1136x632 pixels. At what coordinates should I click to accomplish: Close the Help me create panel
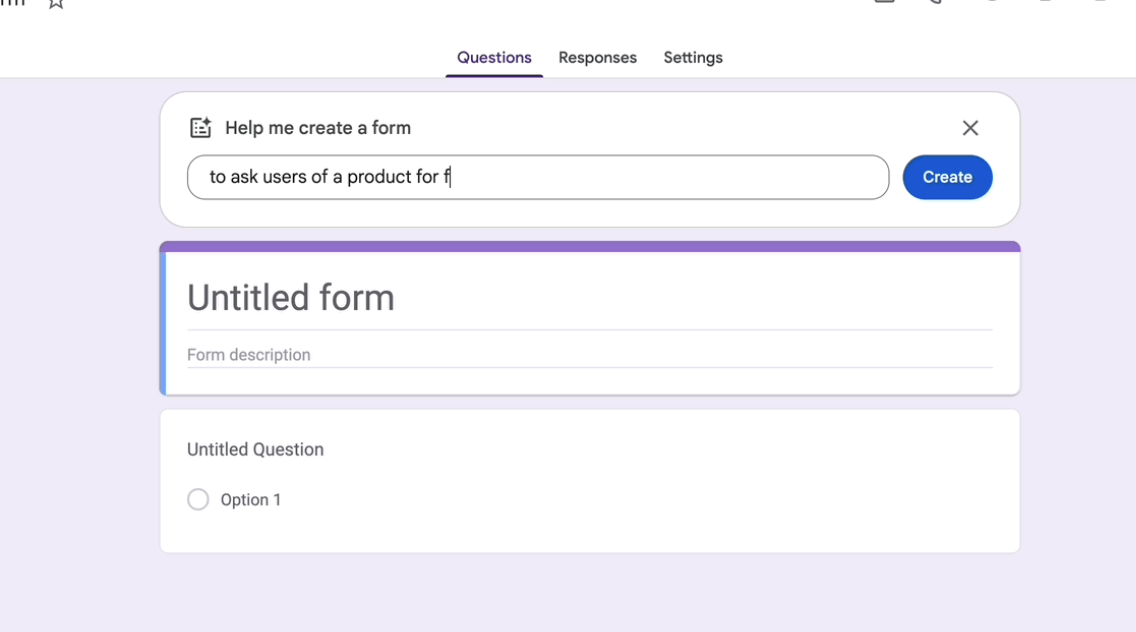tap(970, 128)
